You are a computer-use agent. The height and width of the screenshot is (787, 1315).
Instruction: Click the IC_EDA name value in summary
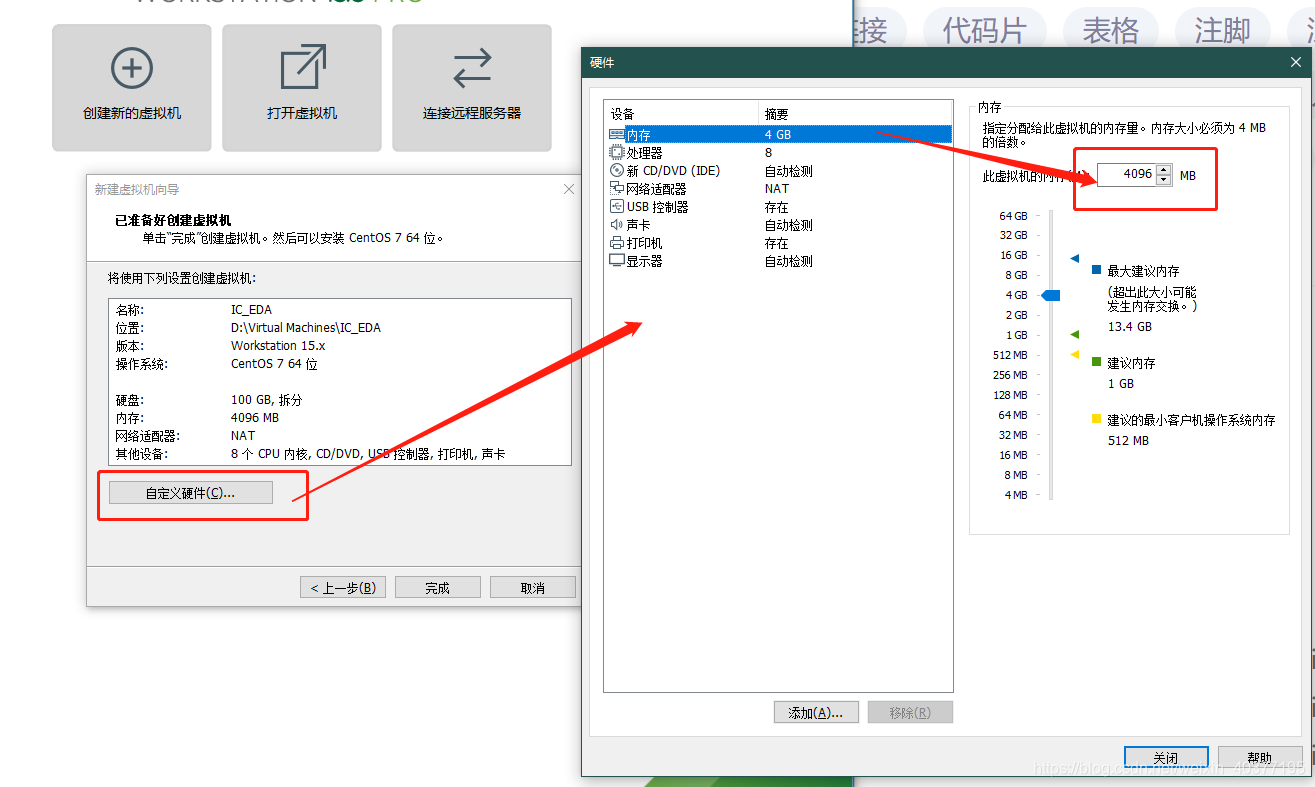tap(251, 310)
